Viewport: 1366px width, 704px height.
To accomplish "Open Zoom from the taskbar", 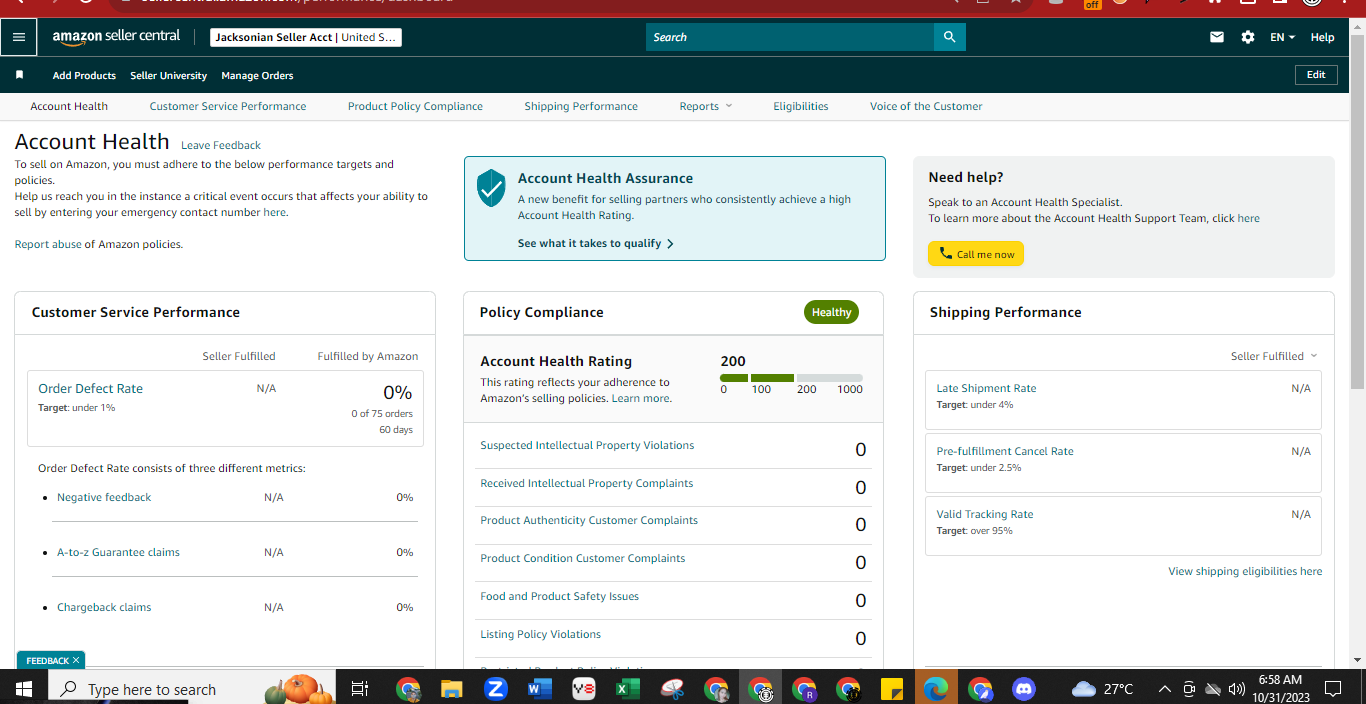I will (x=496, y=689).
